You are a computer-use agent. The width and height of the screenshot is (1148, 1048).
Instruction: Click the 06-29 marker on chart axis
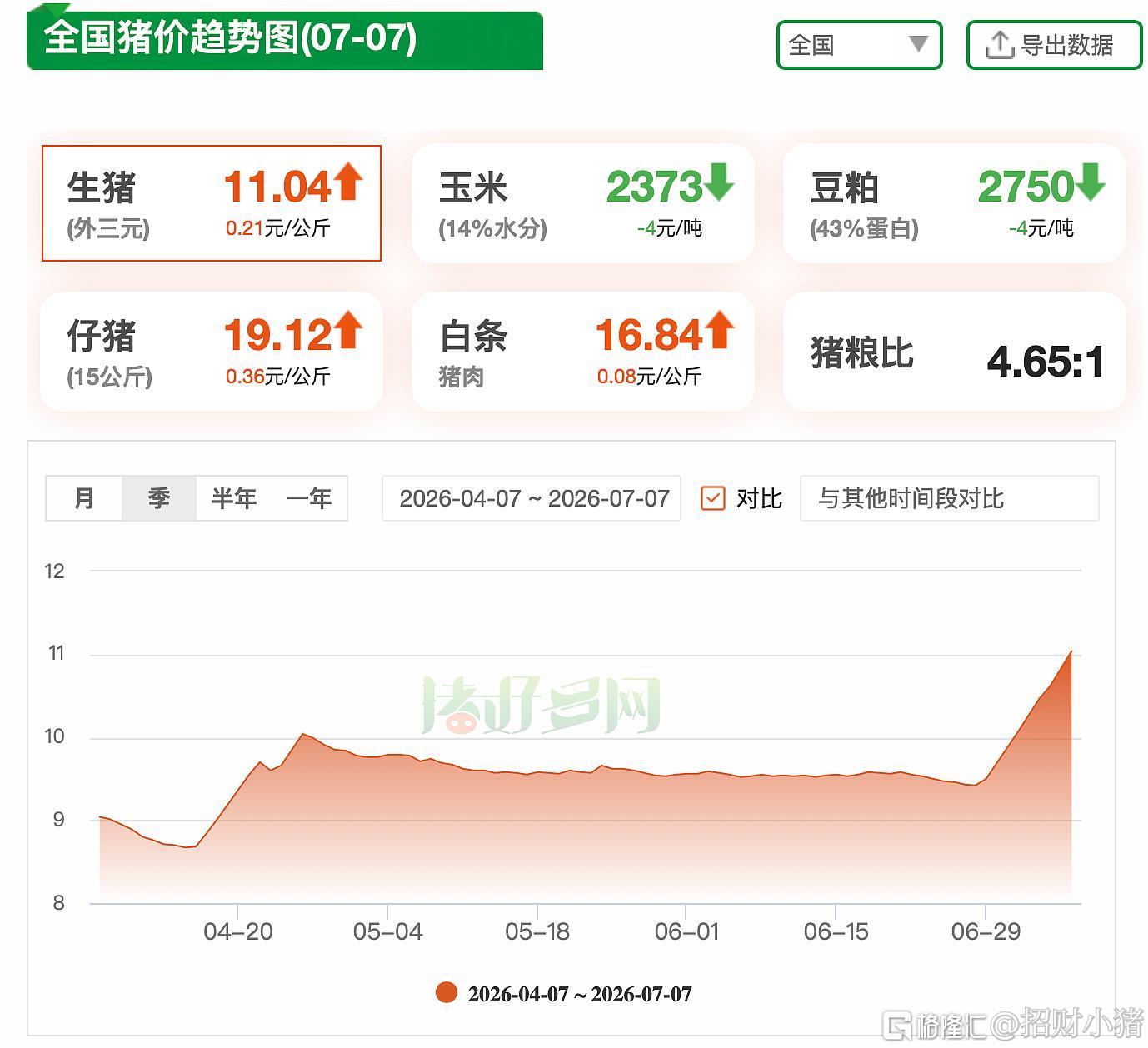point(986,931)
